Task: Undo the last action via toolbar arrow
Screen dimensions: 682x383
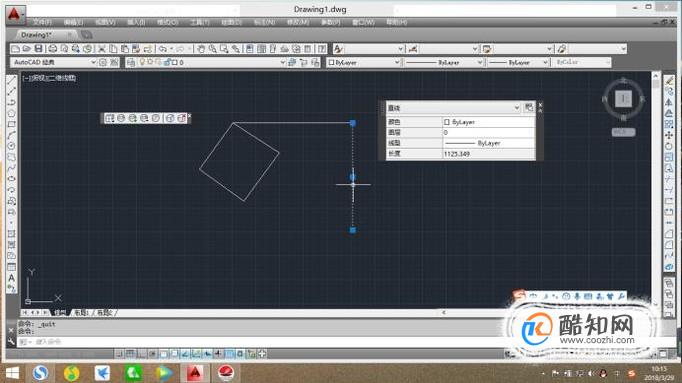Action: [163, 49]
